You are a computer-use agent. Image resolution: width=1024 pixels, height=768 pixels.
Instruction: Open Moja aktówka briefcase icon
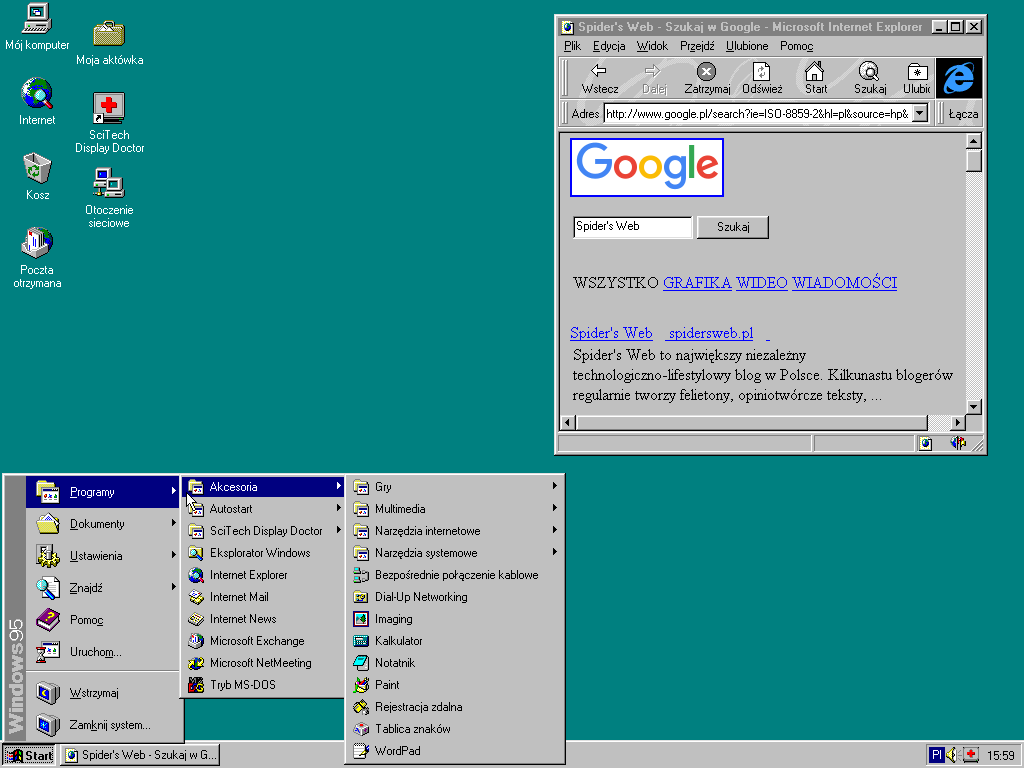pos(109,43)
